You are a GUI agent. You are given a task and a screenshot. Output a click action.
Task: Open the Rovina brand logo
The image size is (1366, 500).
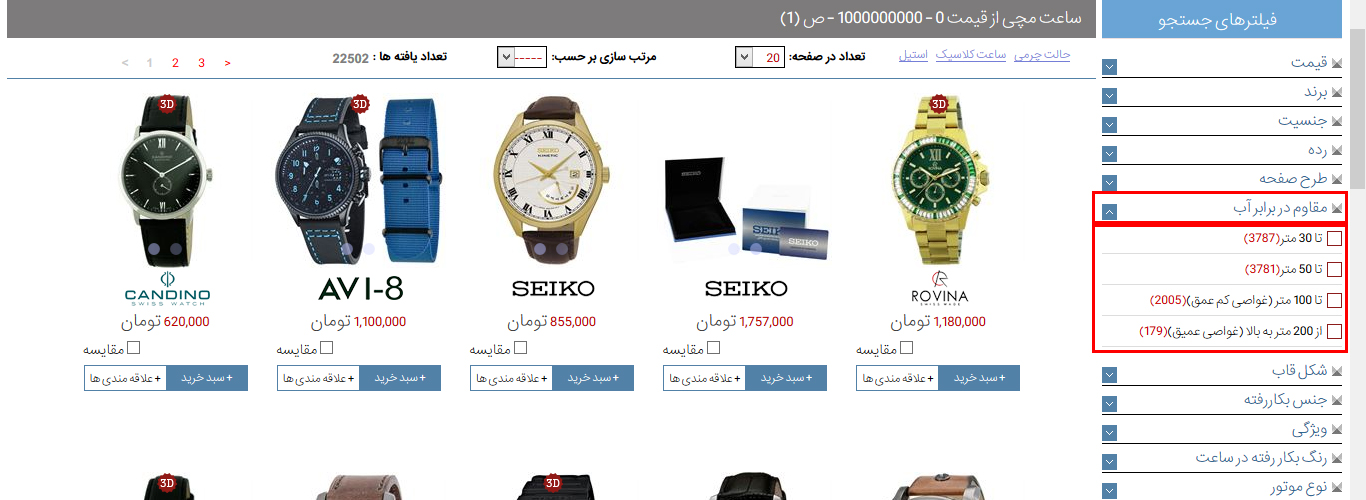coord(939,288)
